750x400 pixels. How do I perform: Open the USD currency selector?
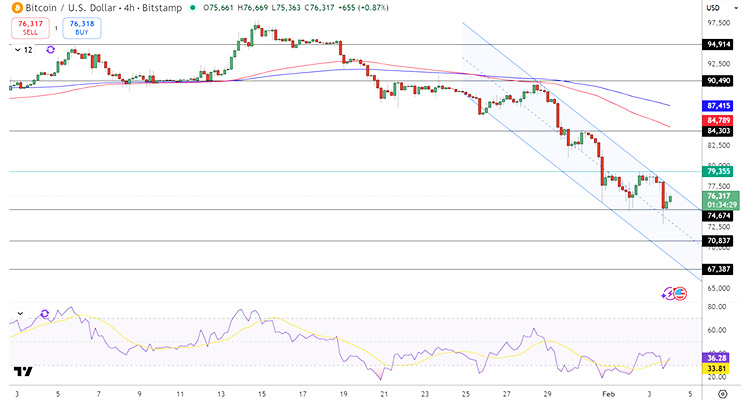pos(721,10)
